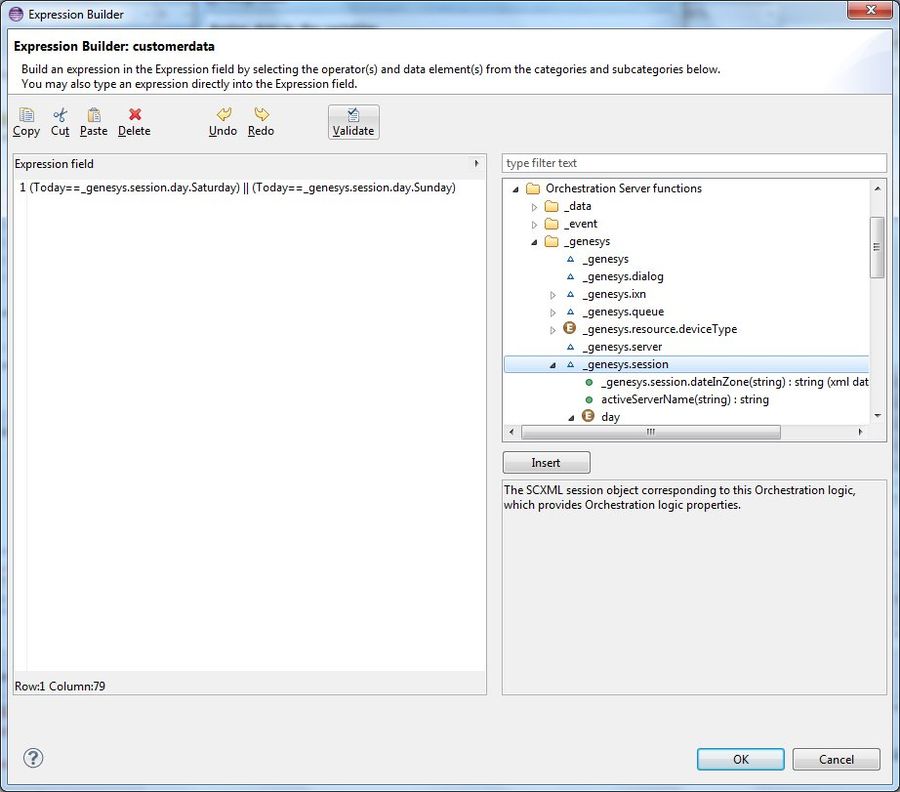
Task: Click the triangle icon beside _genesys.dialog
Action: point(571,277)
